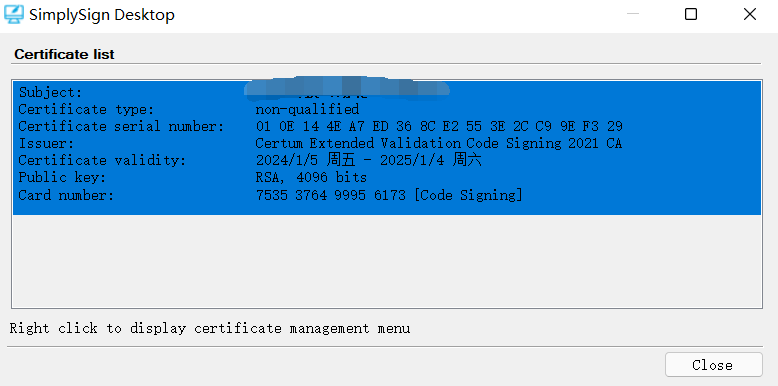Click the Certificate list heading
The image size is (778, 386).
click(65, 54)
